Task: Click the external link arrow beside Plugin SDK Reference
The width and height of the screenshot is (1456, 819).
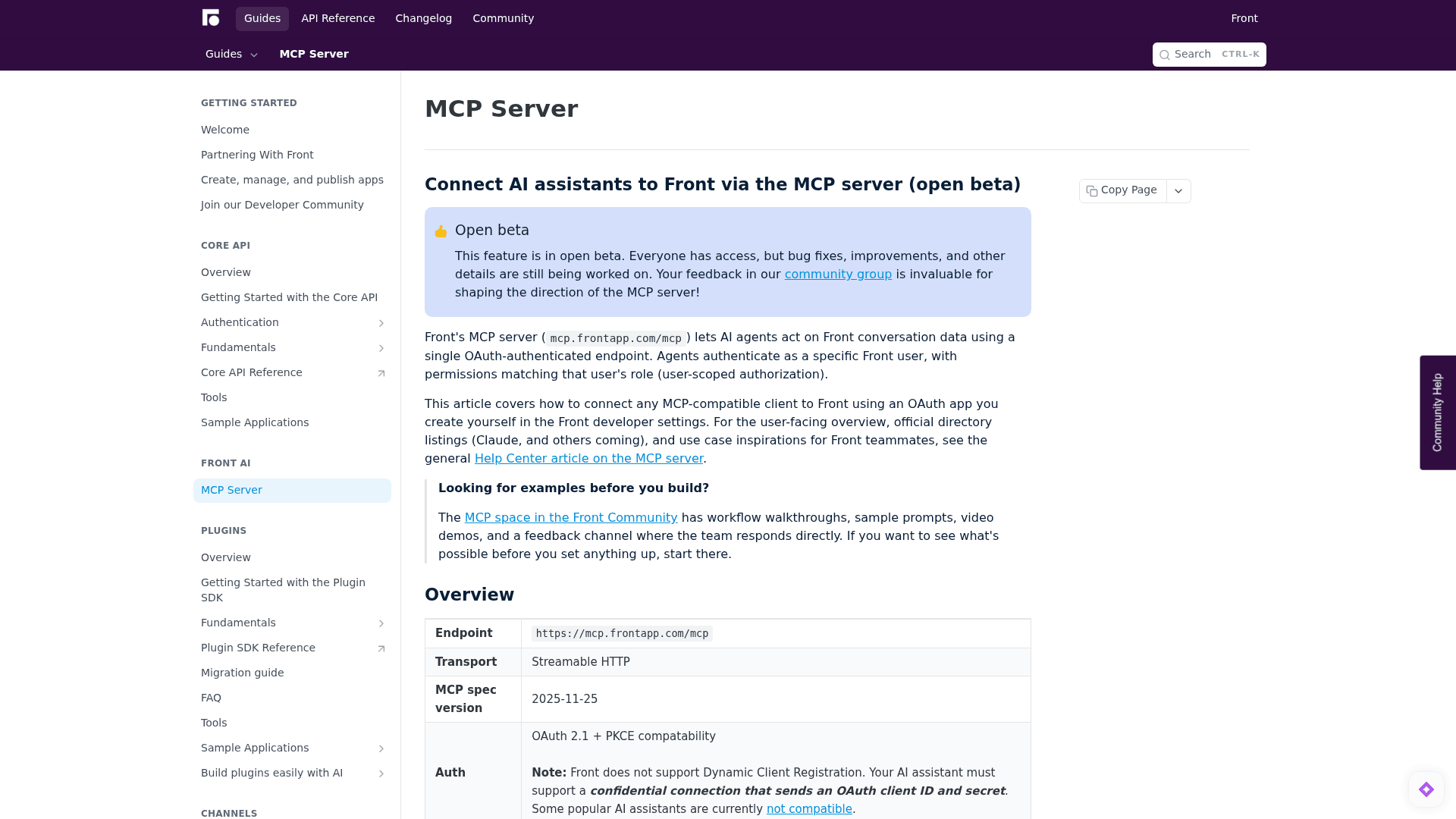Action: [381, 648]
